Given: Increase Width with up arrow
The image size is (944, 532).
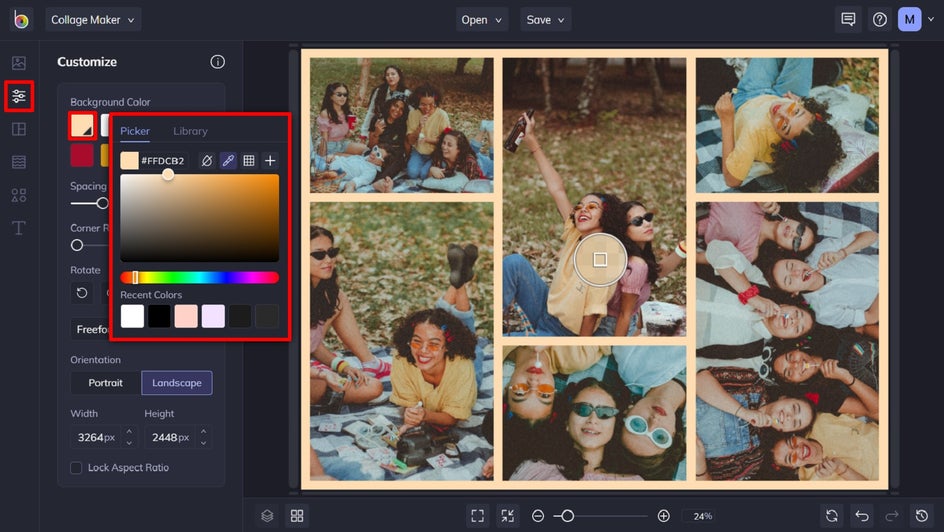Looking at the screenshot, I should (129, 431).
